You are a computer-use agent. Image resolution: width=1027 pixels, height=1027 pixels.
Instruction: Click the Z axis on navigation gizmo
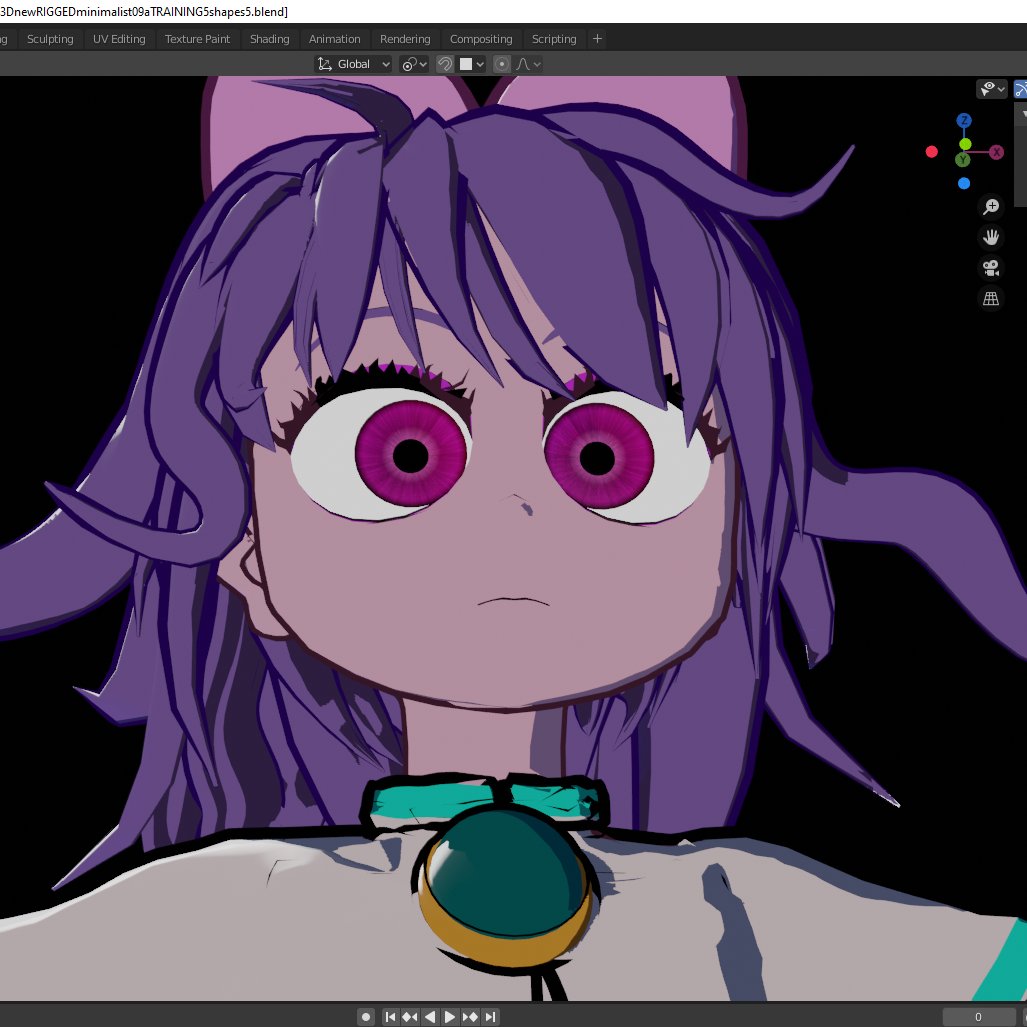[x=963, y=121]
